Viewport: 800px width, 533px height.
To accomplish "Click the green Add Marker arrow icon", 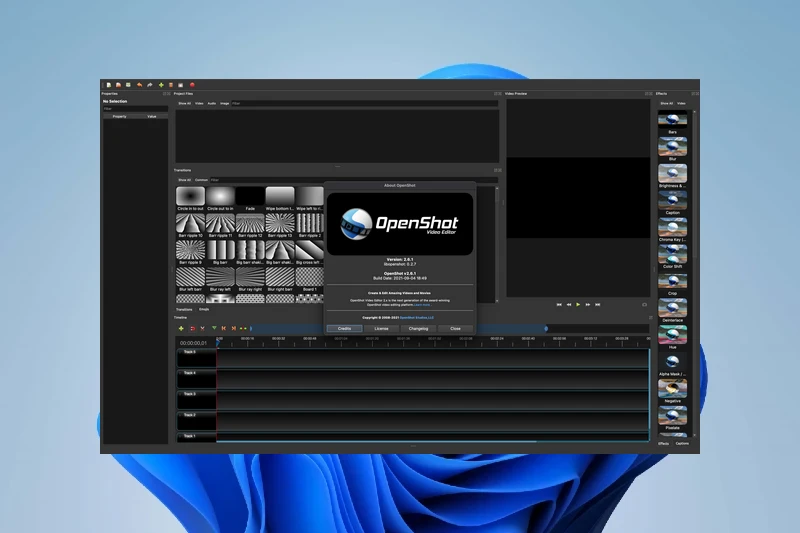I will 214,328.
